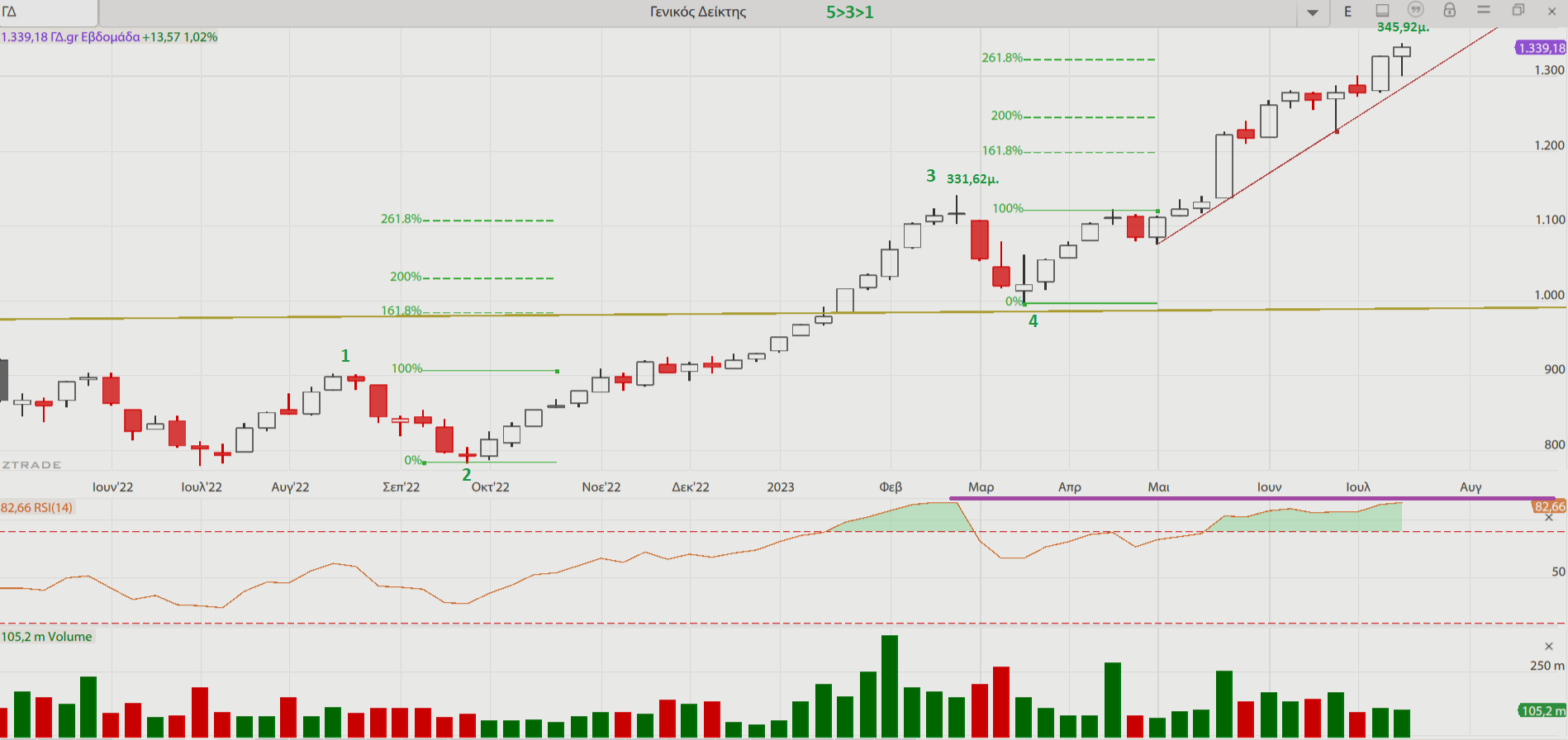1568x740 pixels.
Task: Click the ΓΔ symbol tab
Action: tap(48, 12)
